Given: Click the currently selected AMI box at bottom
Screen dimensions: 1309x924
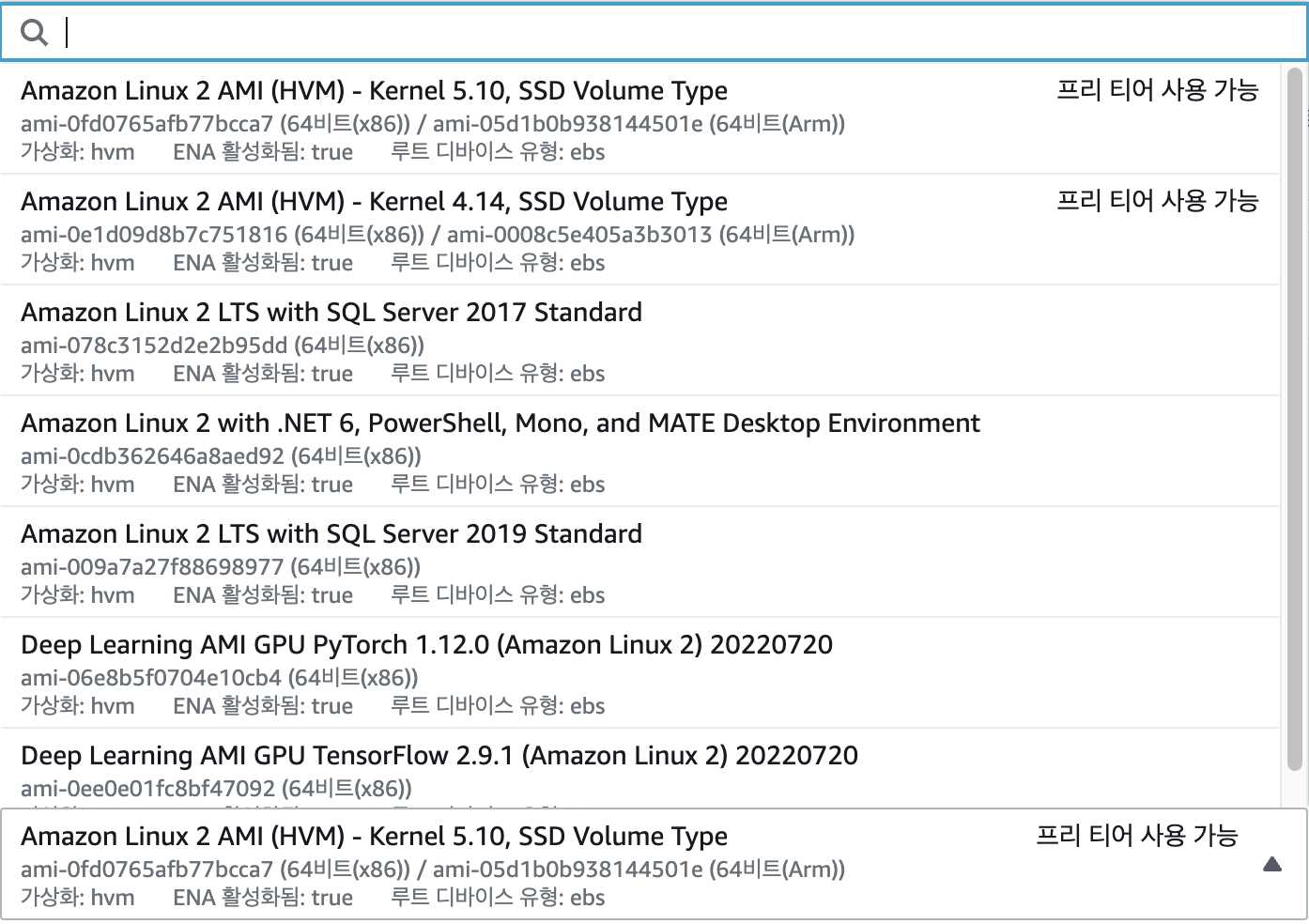Looking at the screenshot, I should point(654,864).
